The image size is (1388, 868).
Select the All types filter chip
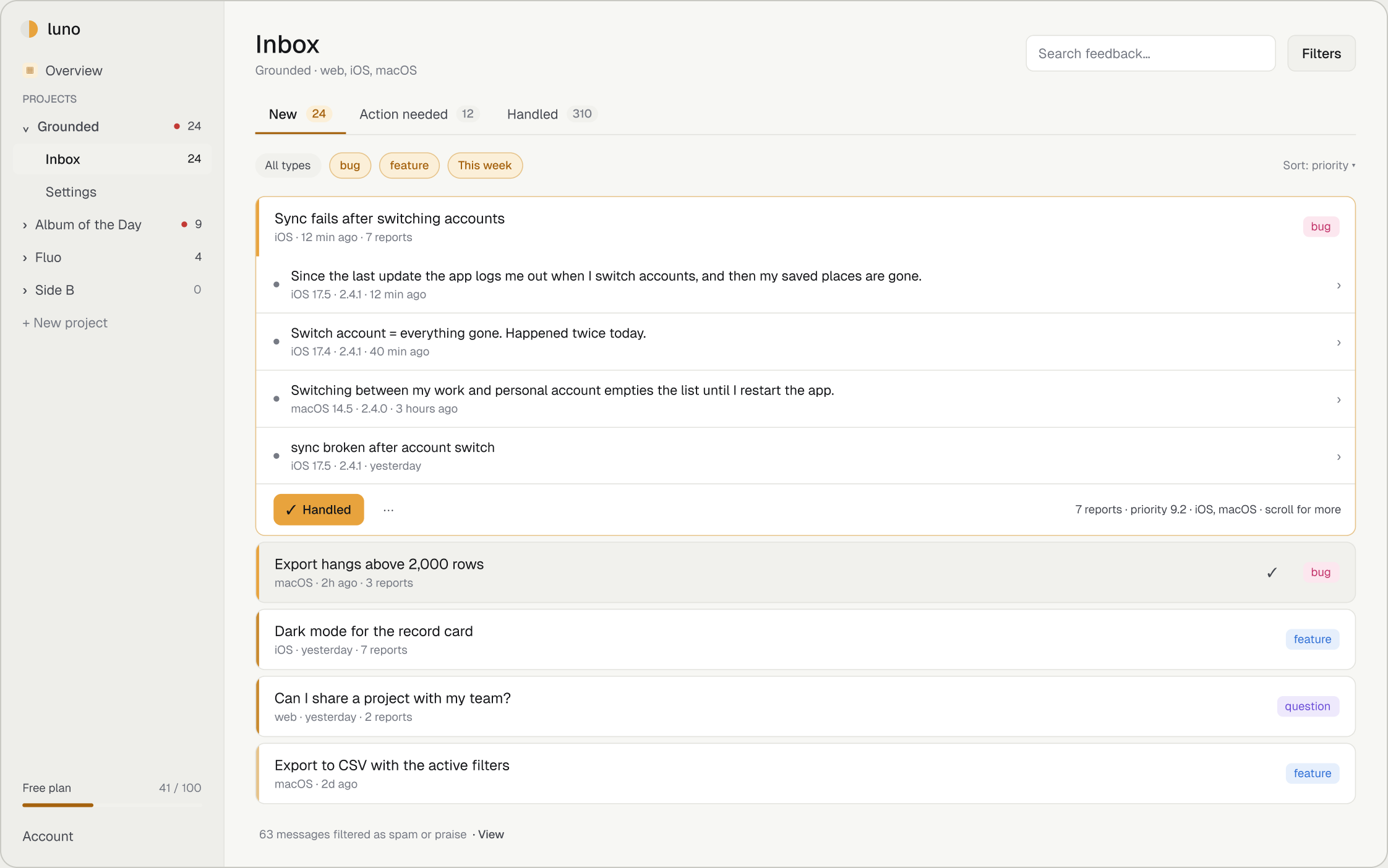tap(288, 166)
